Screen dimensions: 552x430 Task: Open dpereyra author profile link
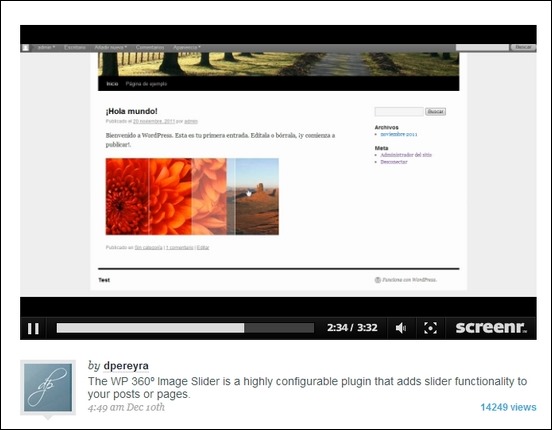[x=126, y=366]
